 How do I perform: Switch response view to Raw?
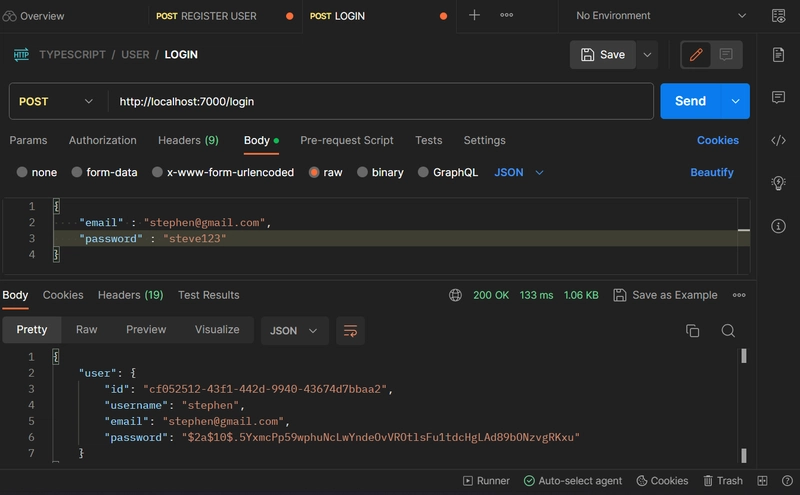point(87,330)
